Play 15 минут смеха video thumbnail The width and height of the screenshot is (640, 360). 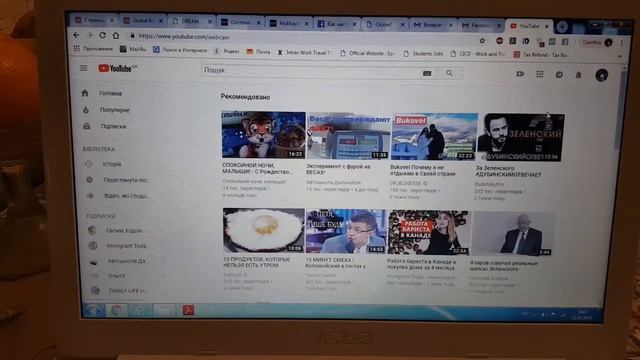346,231
